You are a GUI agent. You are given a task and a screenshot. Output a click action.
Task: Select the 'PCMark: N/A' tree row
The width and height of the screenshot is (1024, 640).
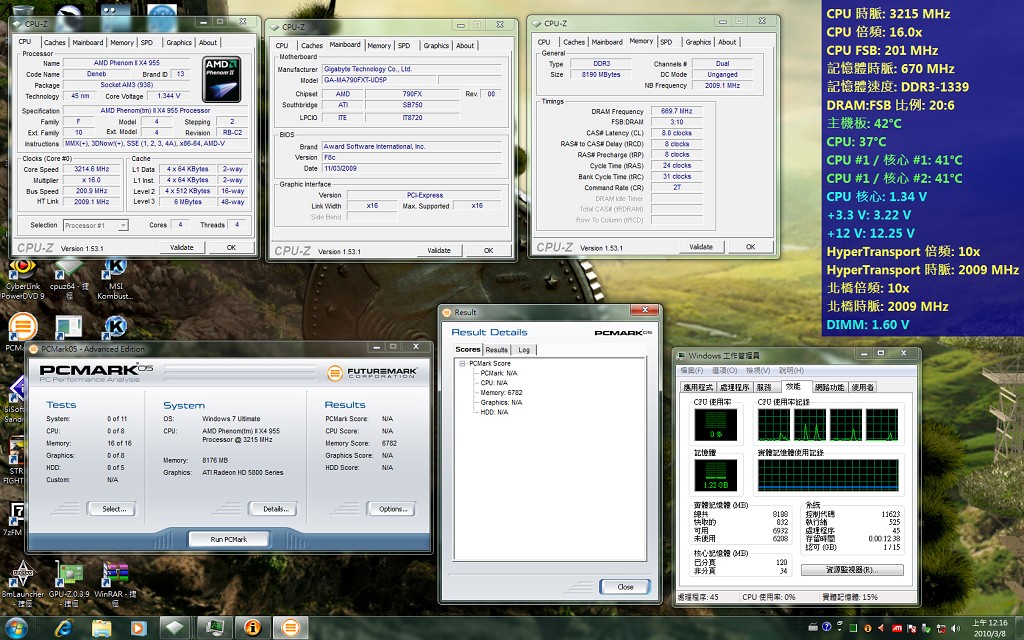[499, 374]
